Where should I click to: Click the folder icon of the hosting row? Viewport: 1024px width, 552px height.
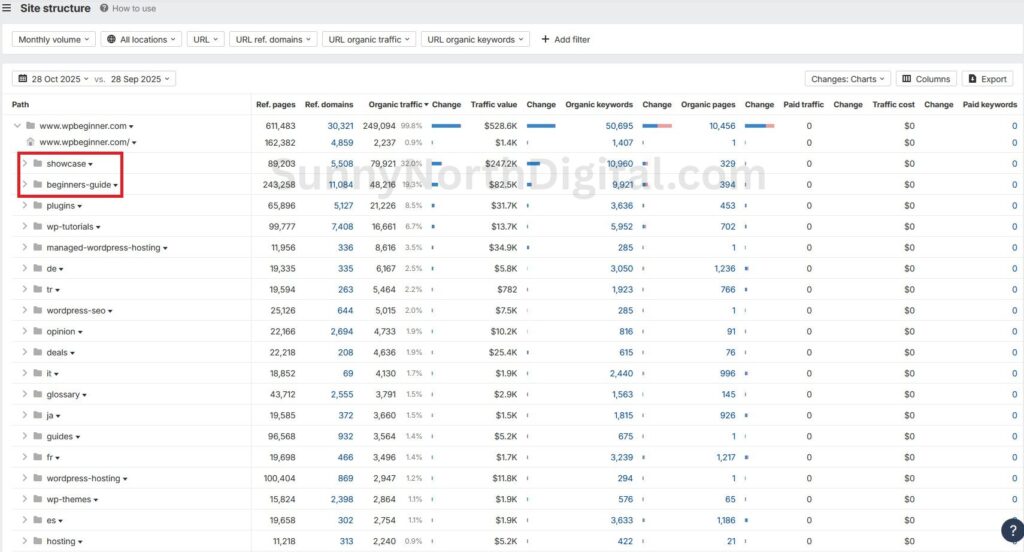[x=38, y=541]
